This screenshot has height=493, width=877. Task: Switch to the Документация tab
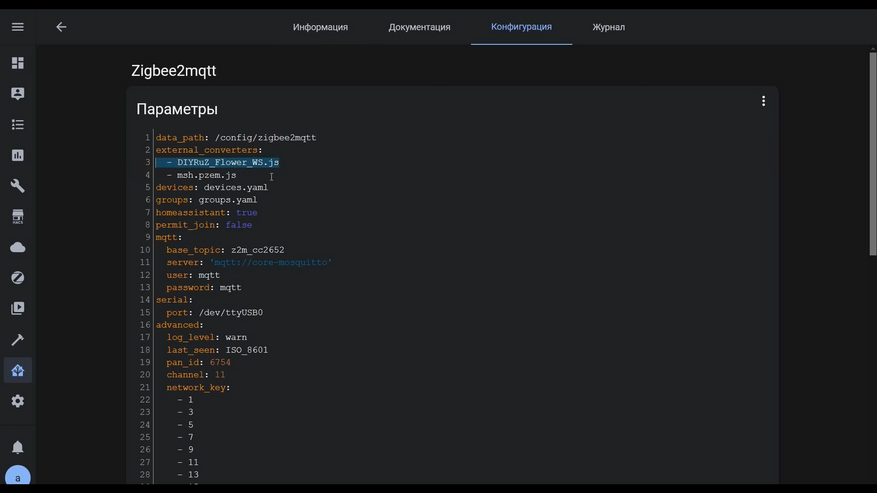click(419, 27)
